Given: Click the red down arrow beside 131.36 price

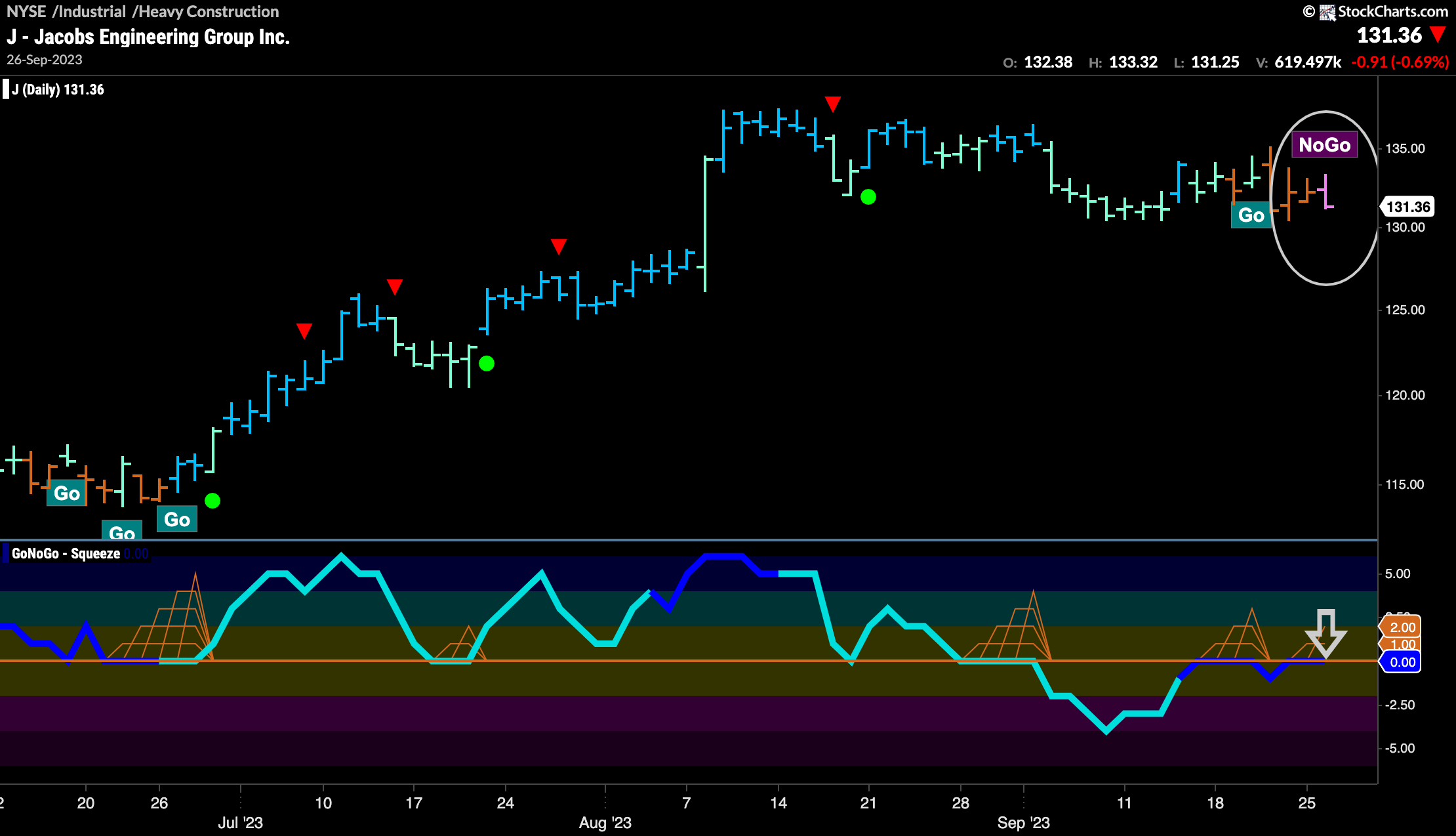Looking at the screenshot, I should coord(1438,35).
